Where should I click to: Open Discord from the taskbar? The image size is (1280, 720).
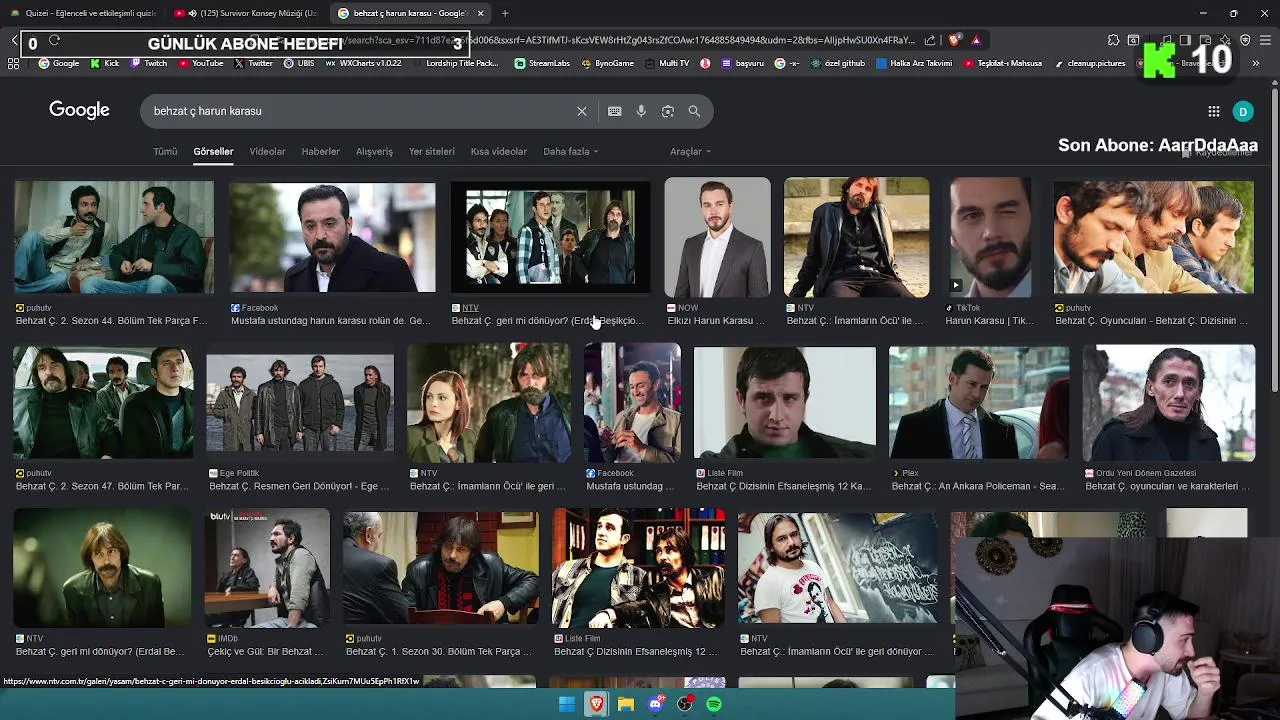point(655,704)
